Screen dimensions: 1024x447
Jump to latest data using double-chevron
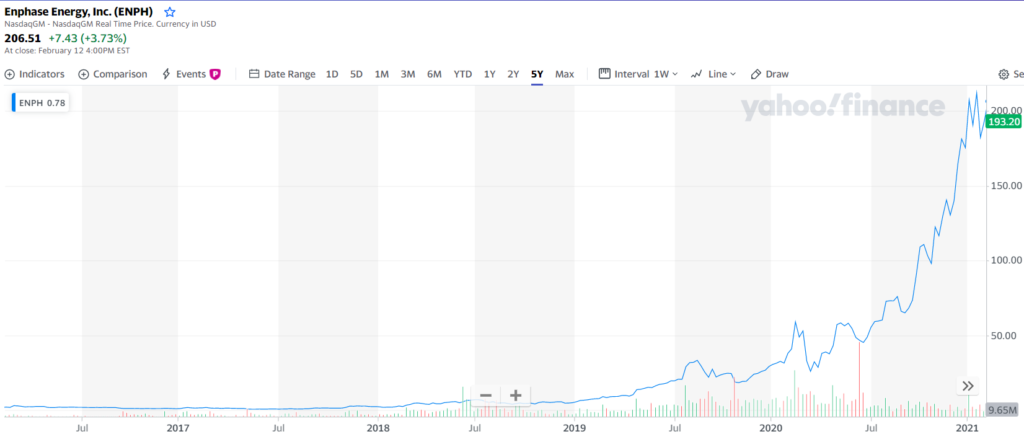(x=968, y=386)
